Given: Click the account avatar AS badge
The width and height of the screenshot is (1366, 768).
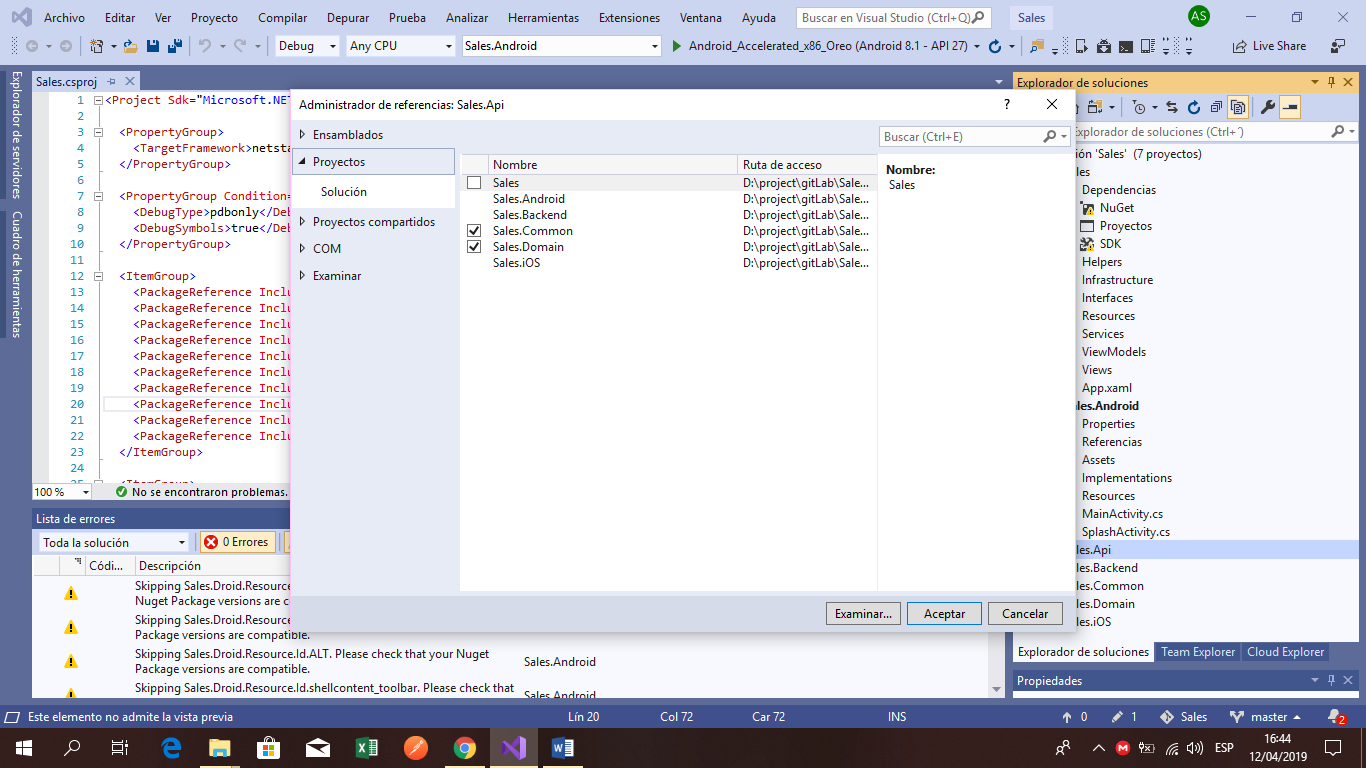Looking at the screenshot, I should click(x=1198, y=17).
